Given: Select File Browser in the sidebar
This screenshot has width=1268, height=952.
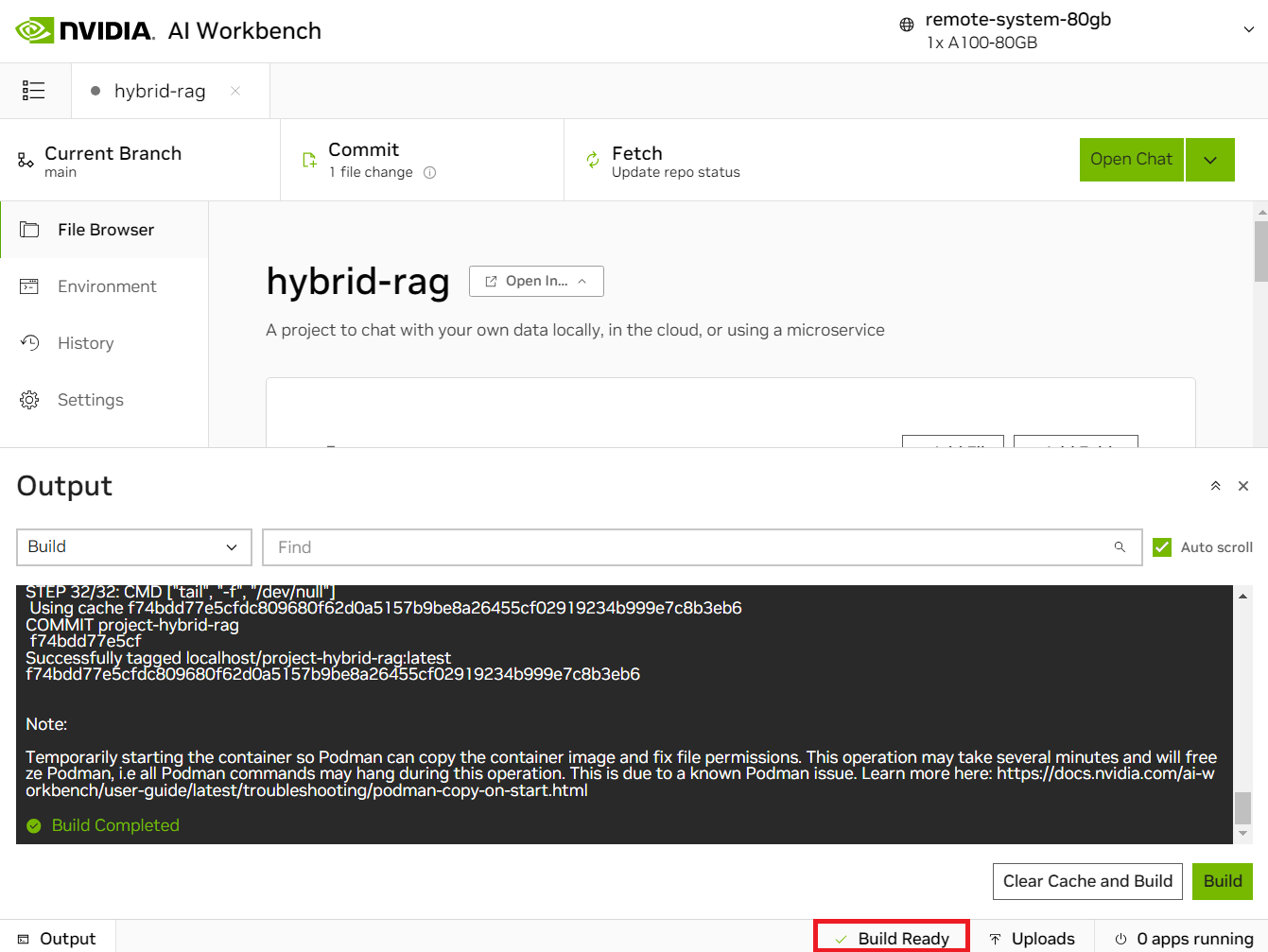Looking at the screenshot, I should (105, 230).
